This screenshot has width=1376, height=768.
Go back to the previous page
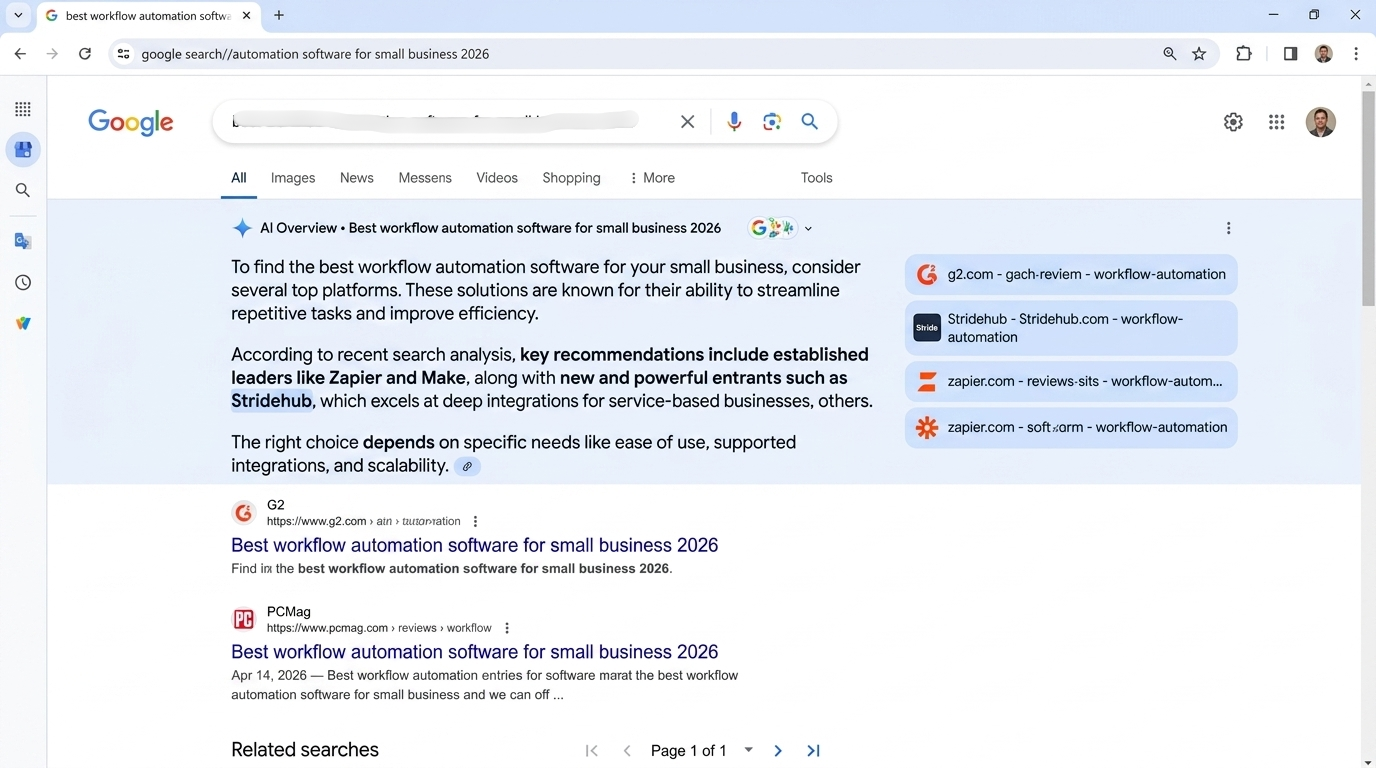[x=20, y=54]
